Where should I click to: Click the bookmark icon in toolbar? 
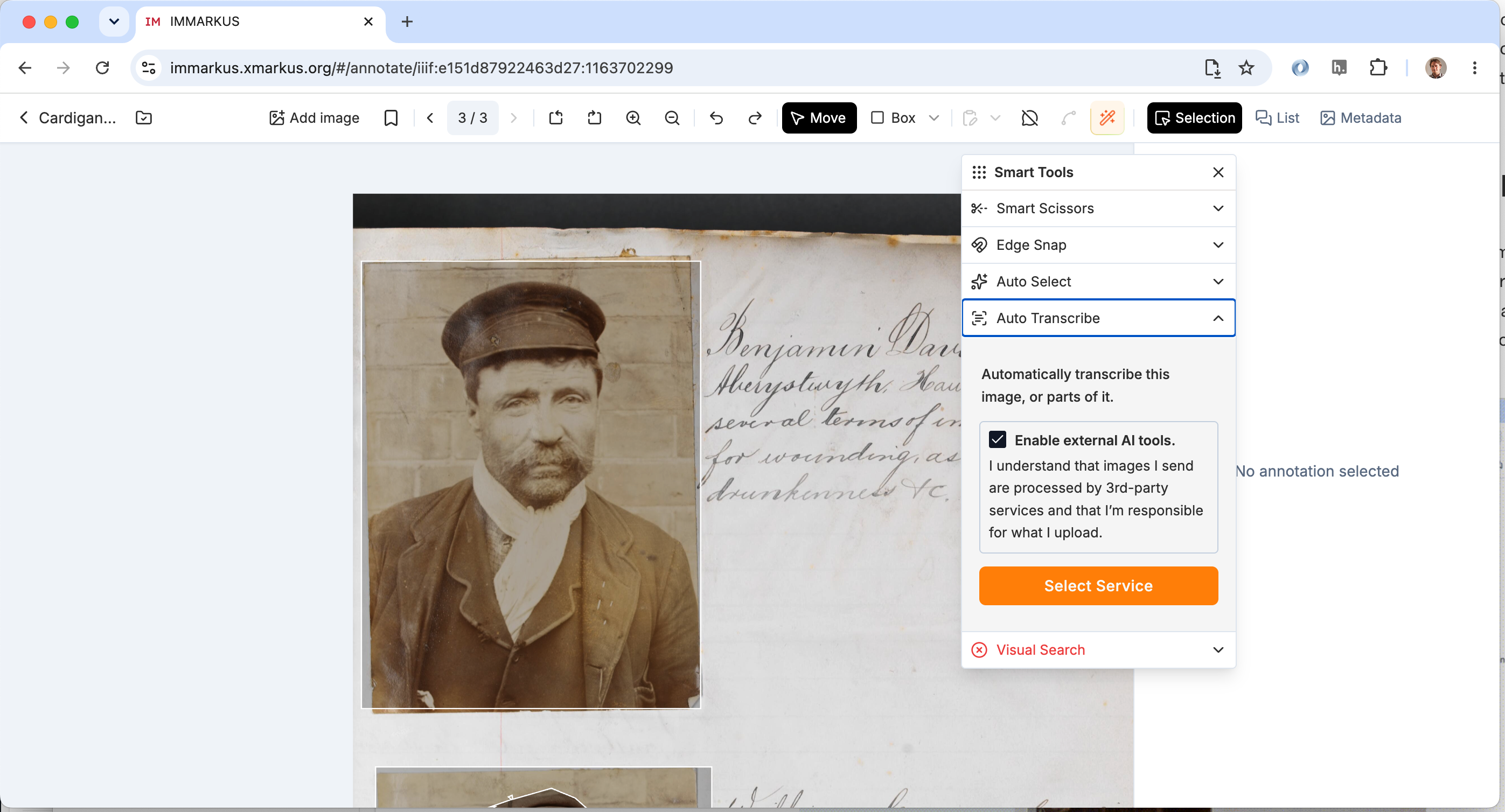tap(391, 118)
